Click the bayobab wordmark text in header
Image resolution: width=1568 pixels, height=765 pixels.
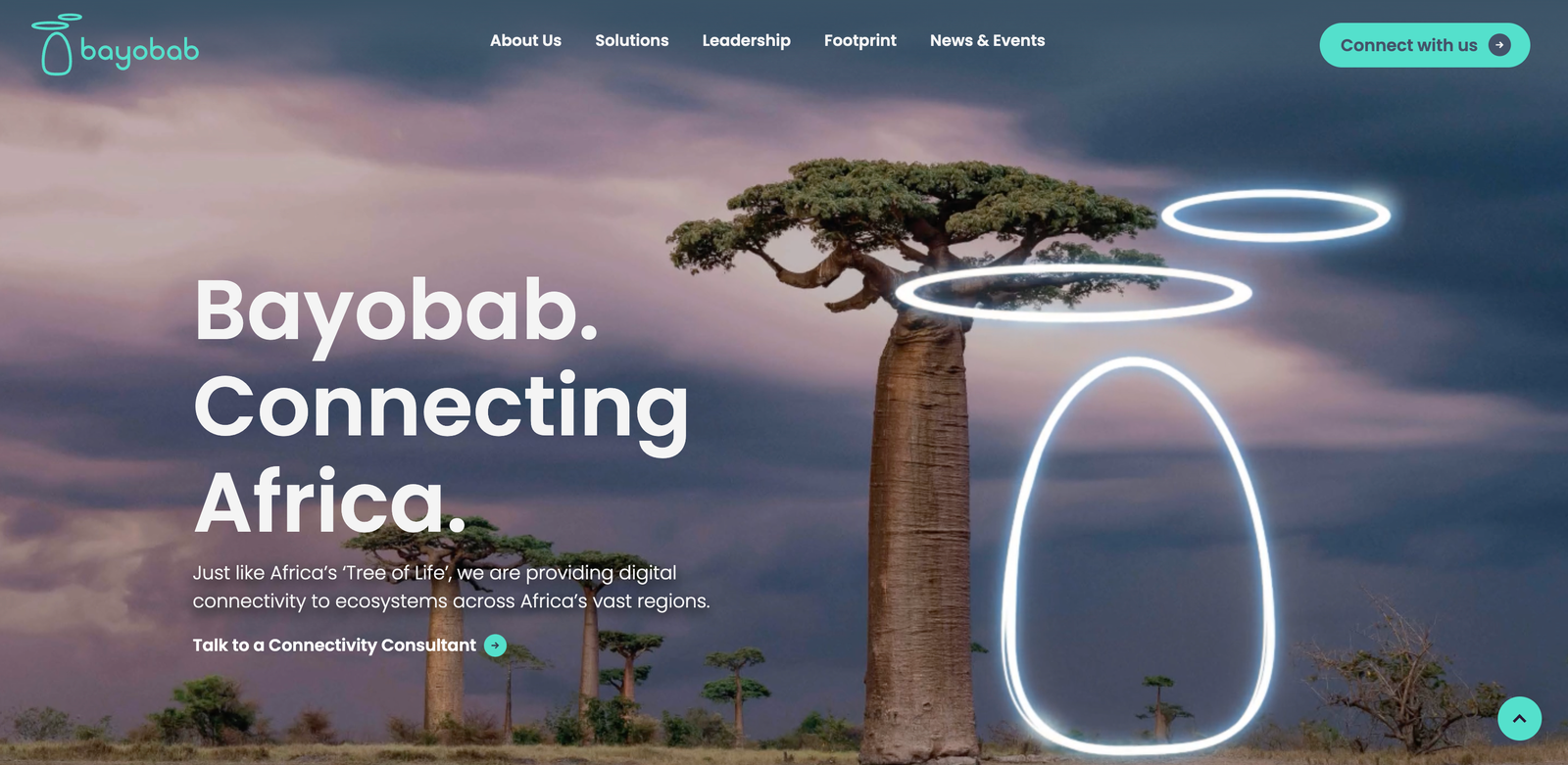pyautogui.click(x=139, y=52)
